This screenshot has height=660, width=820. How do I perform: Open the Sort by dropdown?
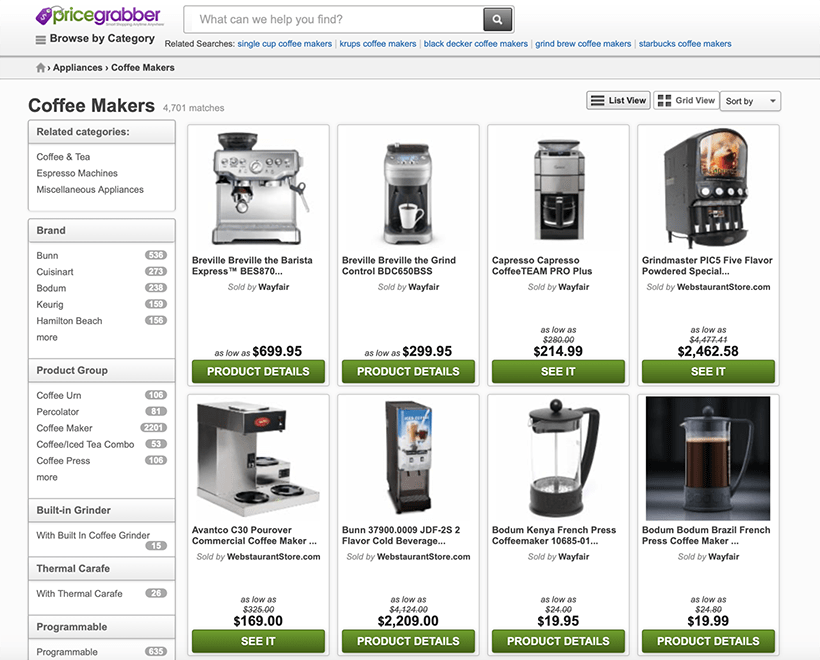click(750, 100)
